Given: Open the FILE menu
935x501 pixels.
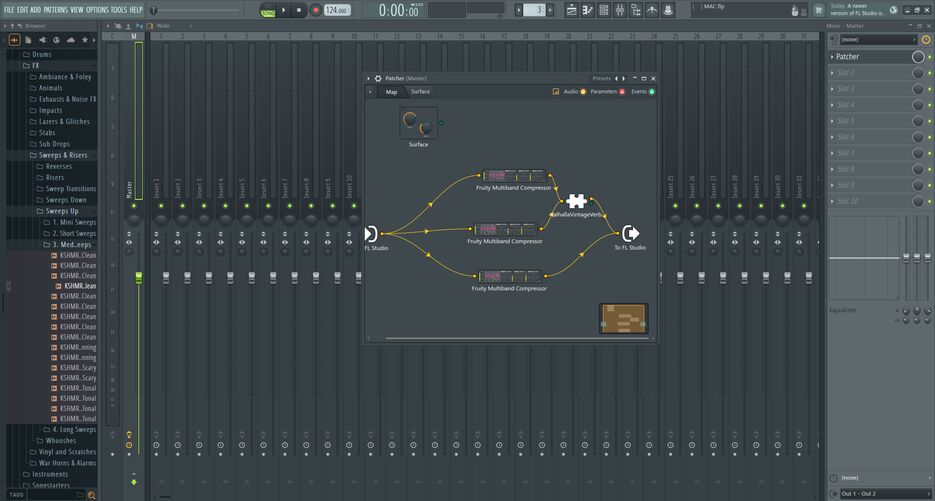Looking at the screenshot, I should [9, 10].
